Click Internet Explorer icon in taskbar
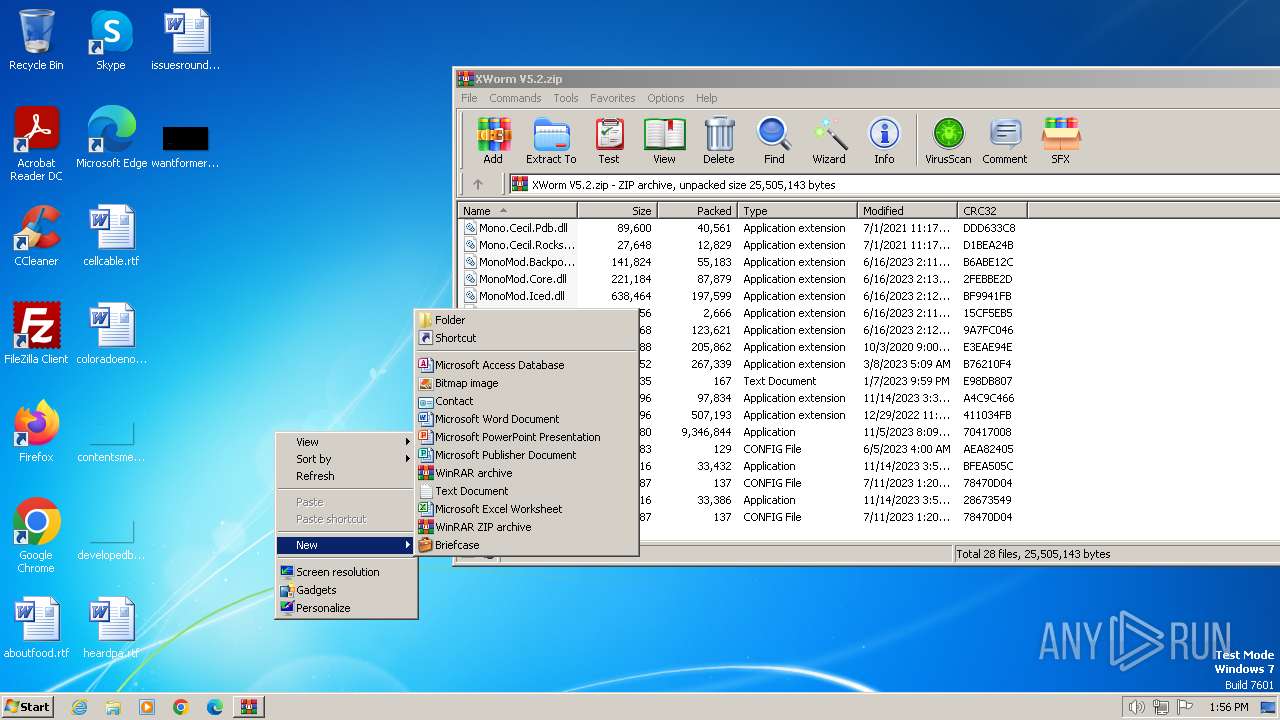Image resolution: width=1280 pixels, height=720 pixels. point(79,707)
